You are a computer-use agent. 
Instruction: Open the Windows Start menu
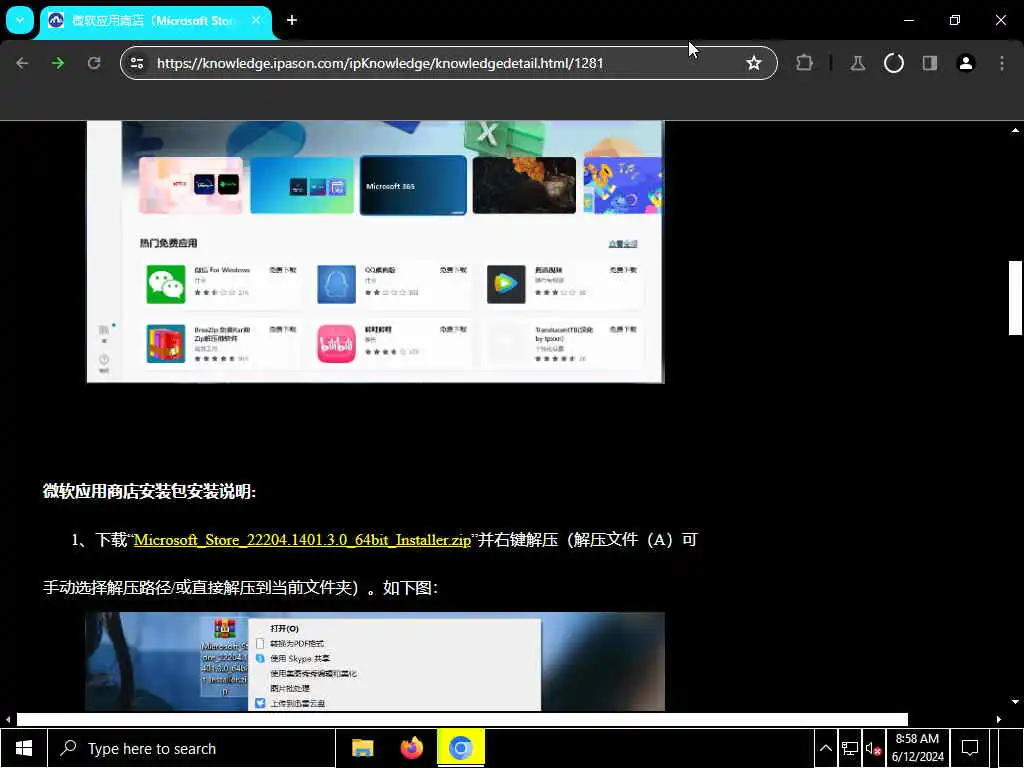click(x=24, y=748)
